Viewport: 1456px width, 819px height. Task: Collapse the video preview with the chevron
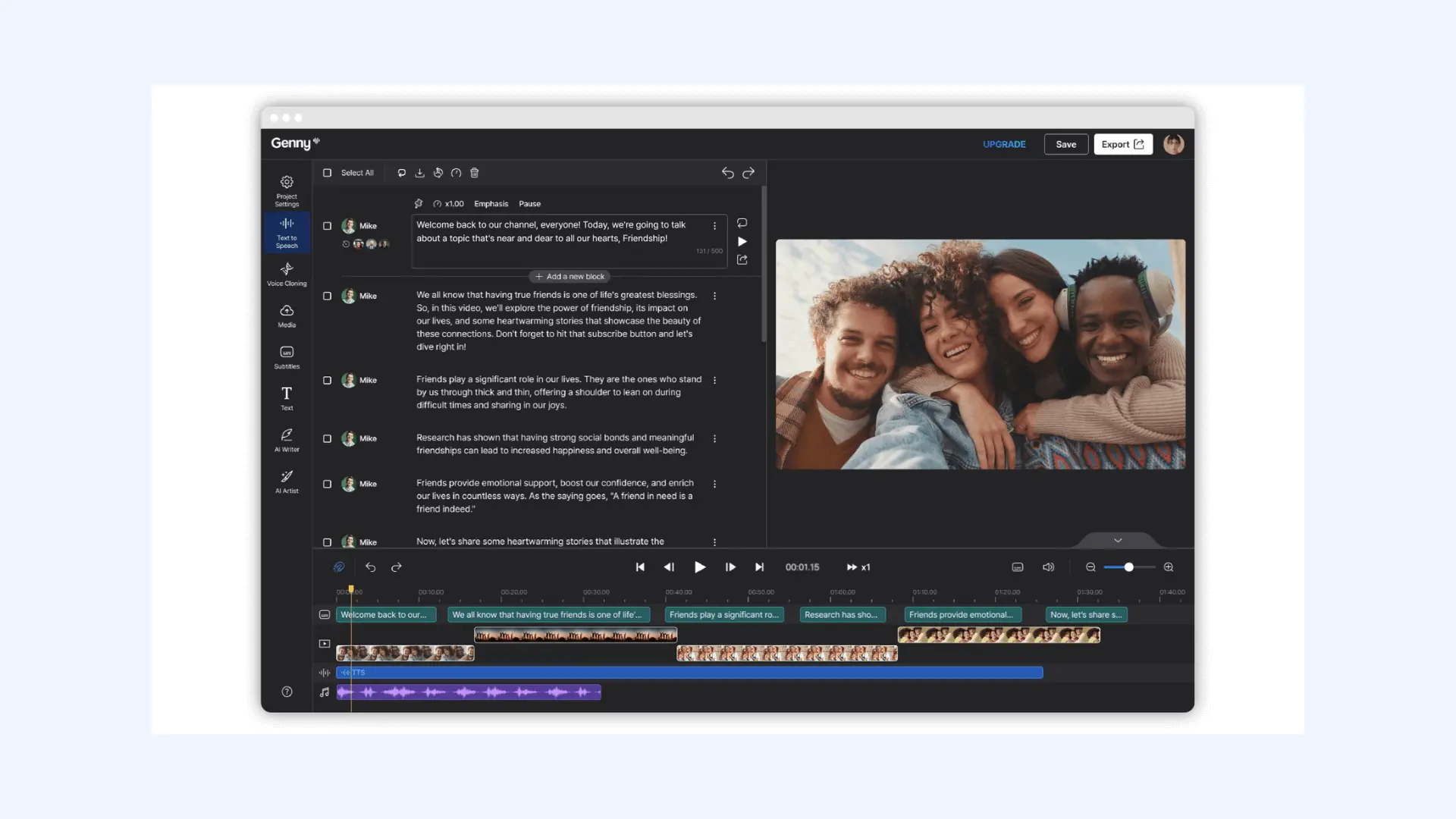1117,540
